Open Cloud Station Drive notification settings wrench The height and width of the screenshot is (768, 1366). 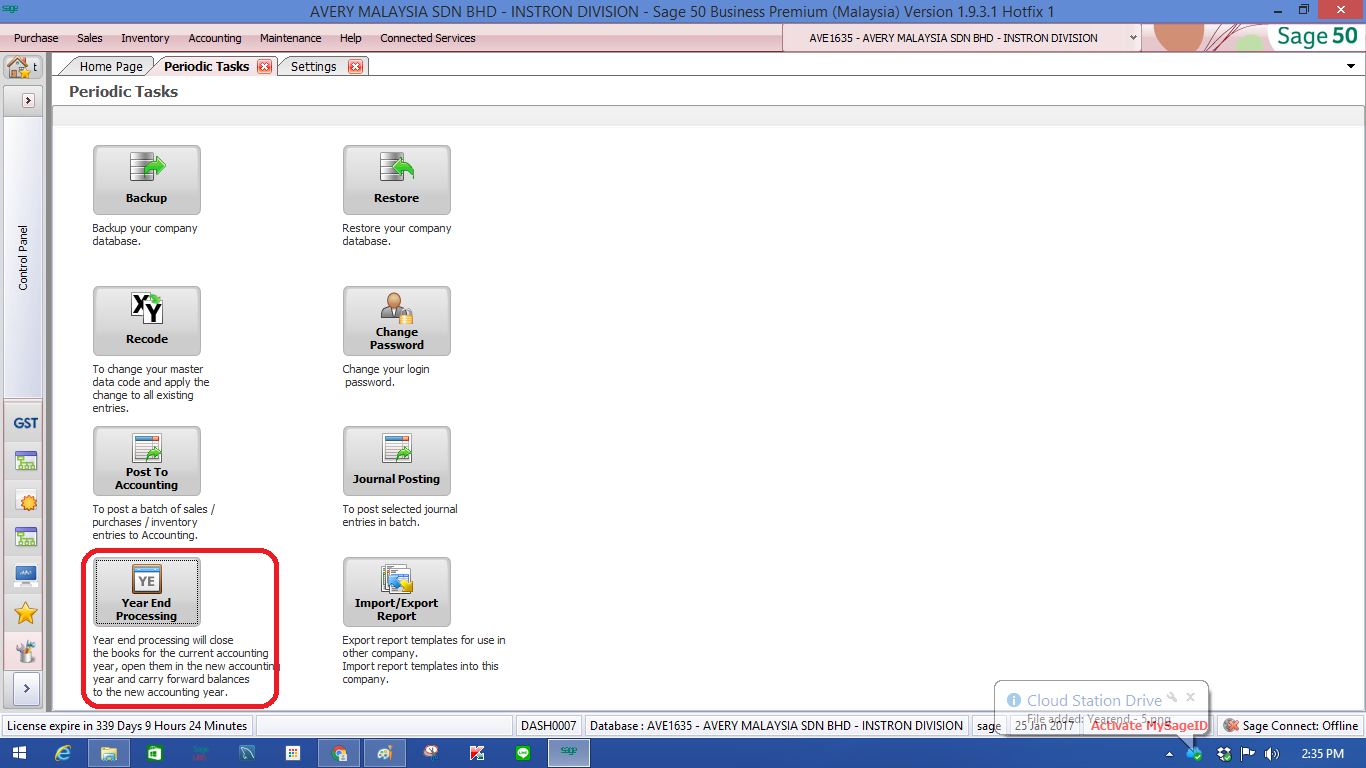[1172, 697]
